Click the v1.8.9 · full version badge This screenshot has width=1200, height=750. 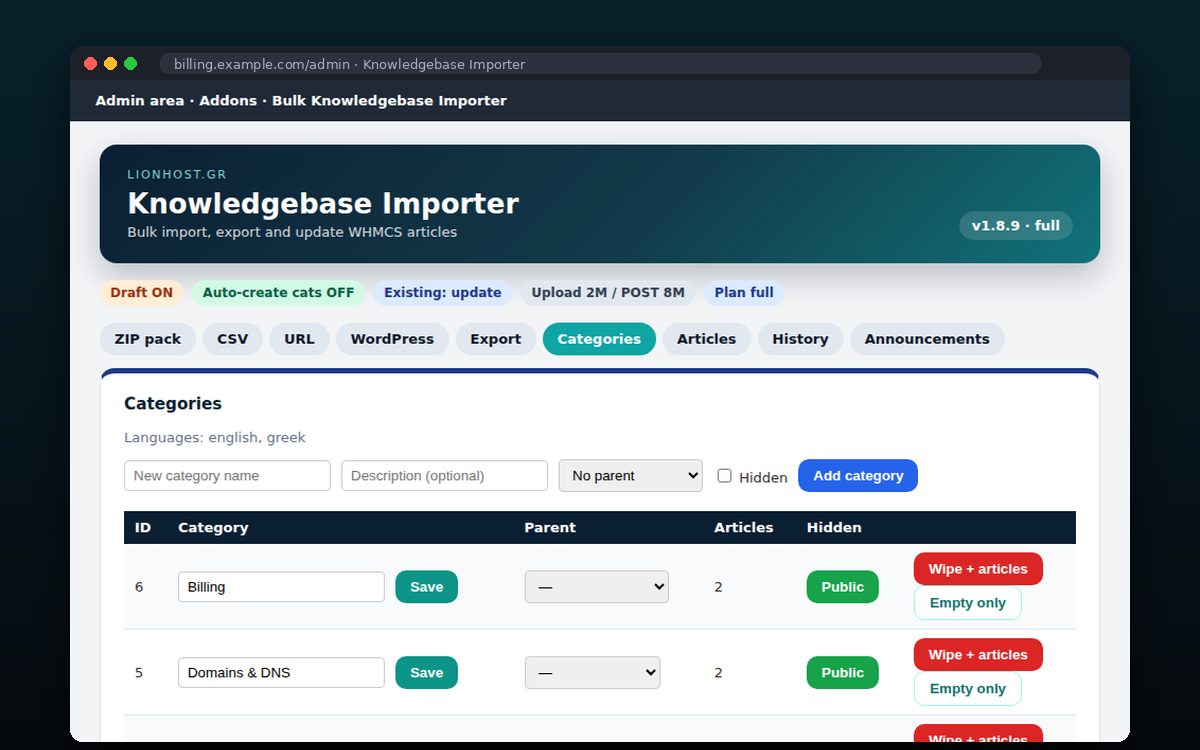tap(1016, 226)
